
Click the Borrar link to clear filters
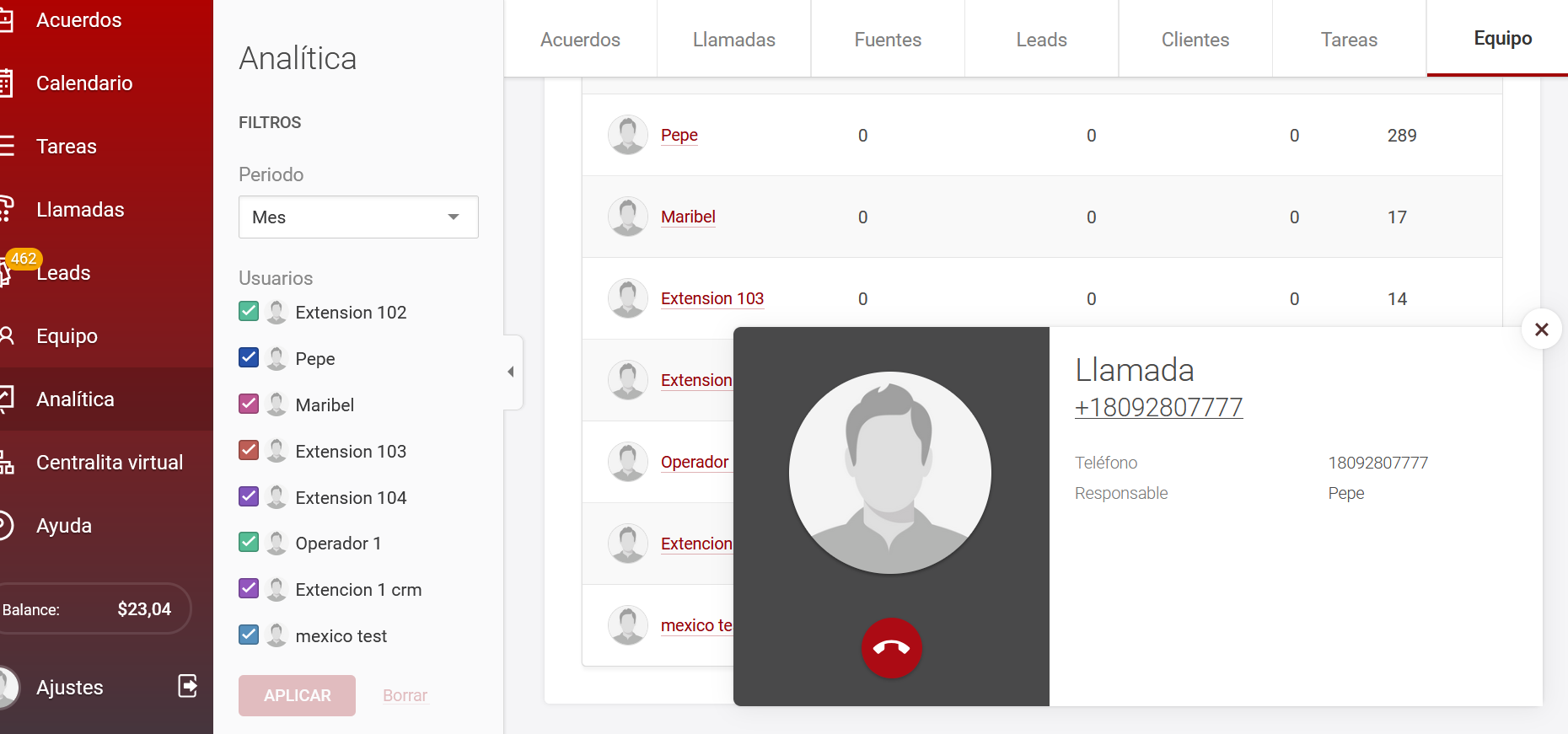click(405, 695)
